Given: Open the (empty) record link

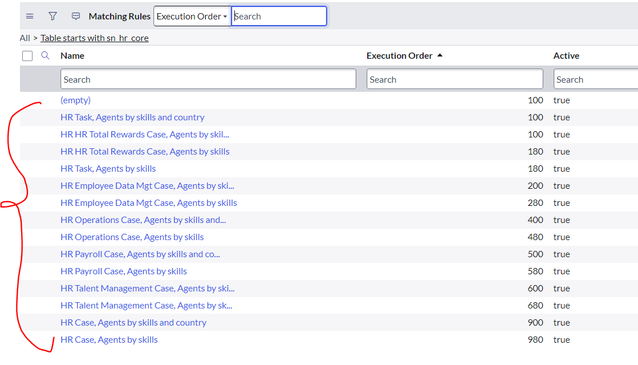Looking at the screenshot, I should tap(75, 100).
